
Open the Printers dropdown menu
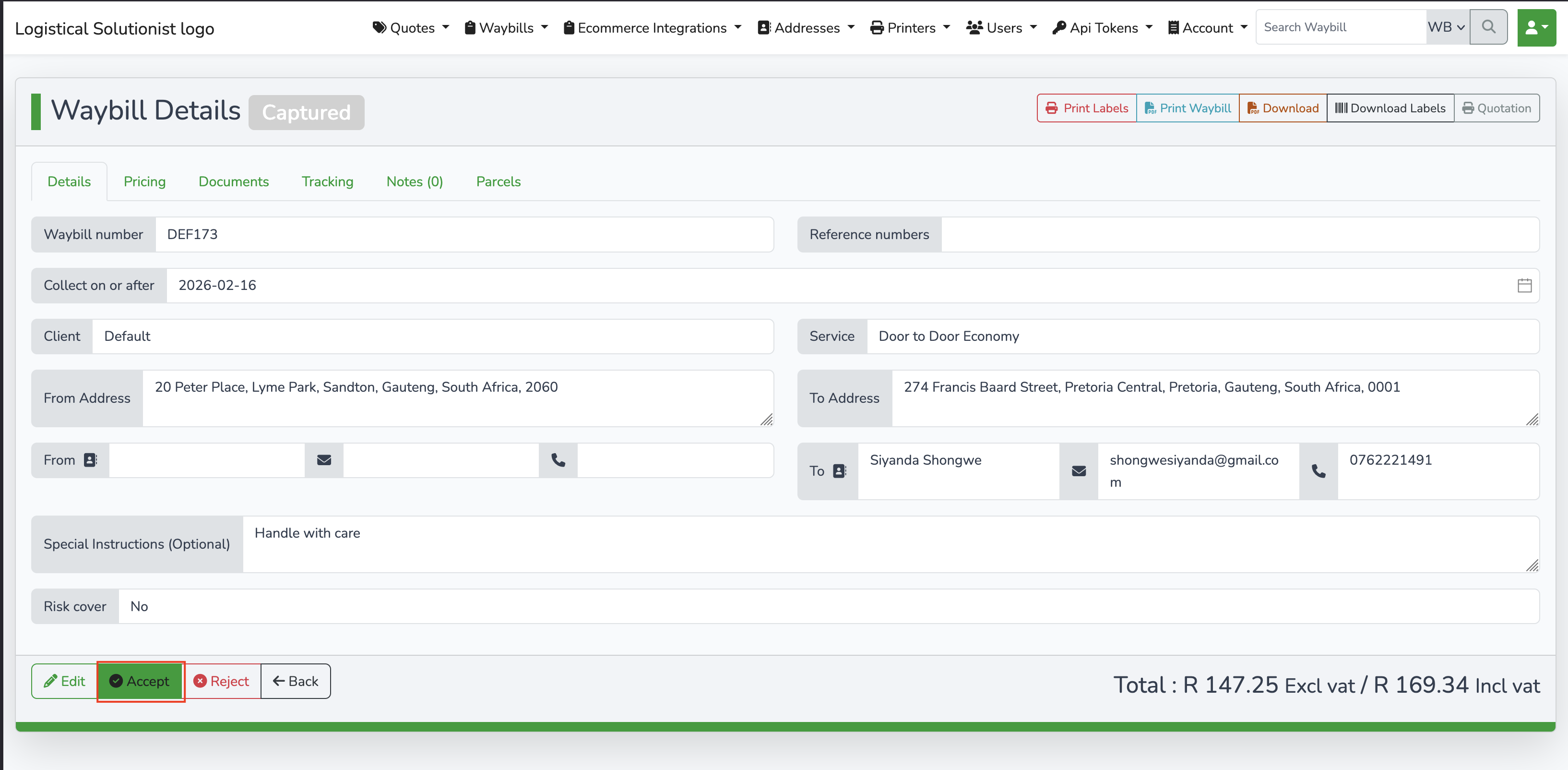tap(910, 28)
